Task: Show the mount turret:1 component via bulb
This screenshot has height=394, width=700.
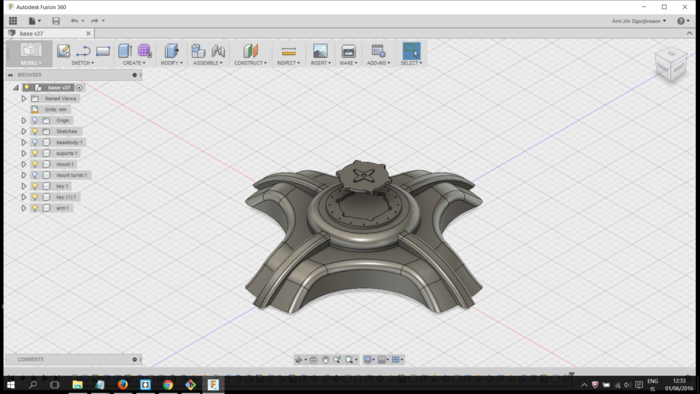Action: 35,175
